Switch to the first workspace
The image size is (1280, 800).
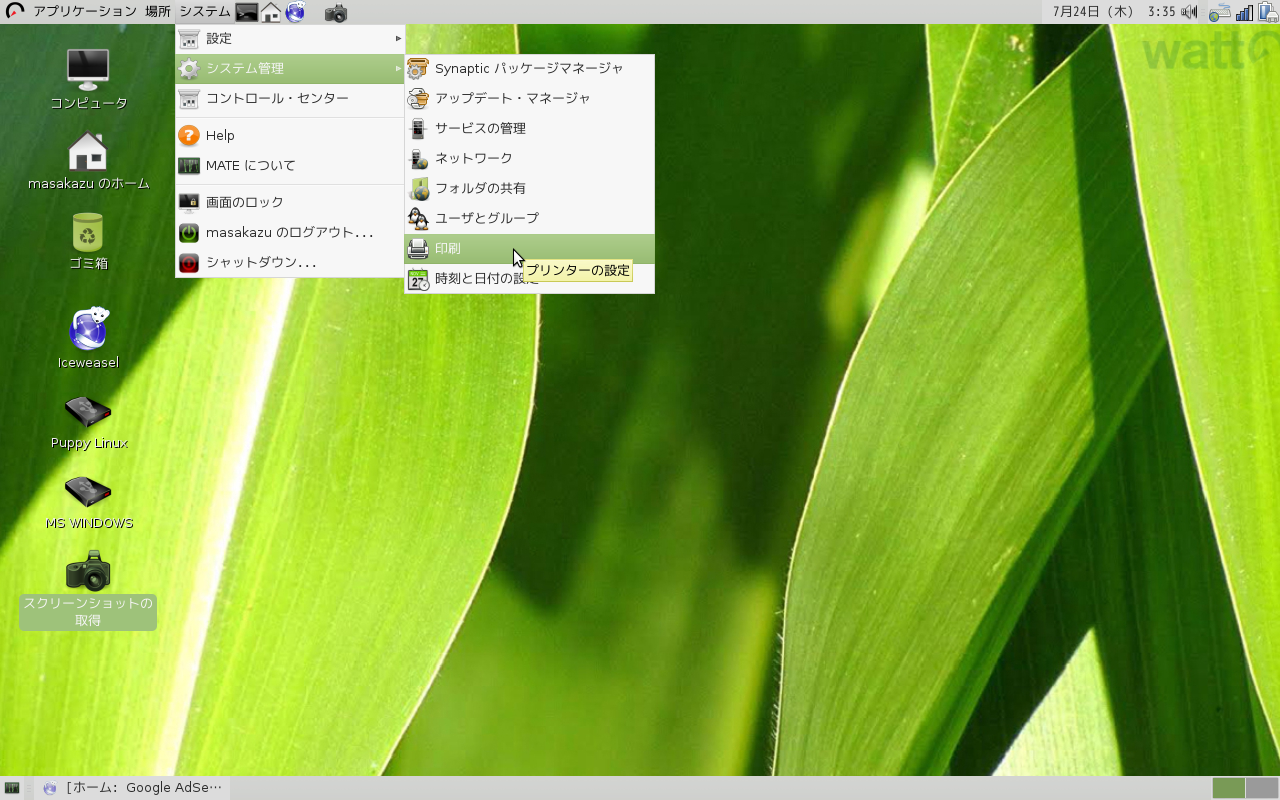1229,788
